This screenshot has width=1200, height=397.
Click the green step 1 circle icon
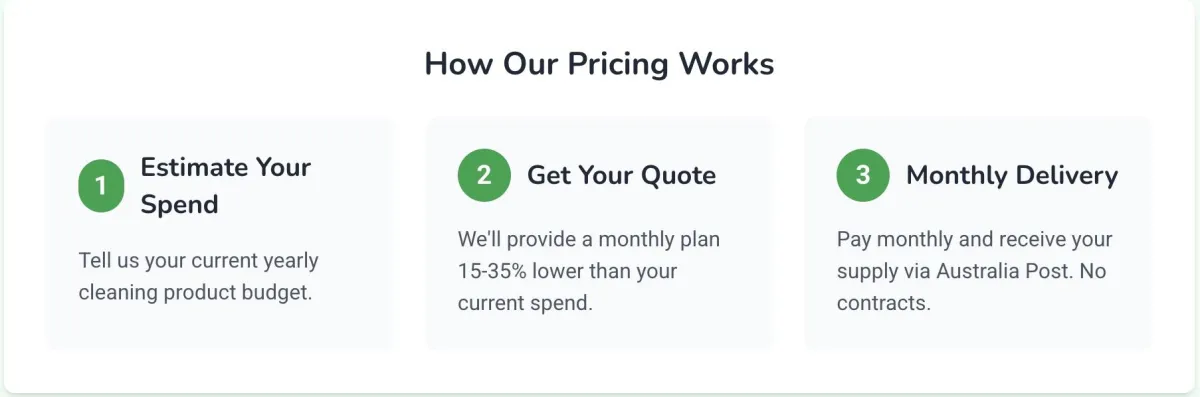coord(101,185)
